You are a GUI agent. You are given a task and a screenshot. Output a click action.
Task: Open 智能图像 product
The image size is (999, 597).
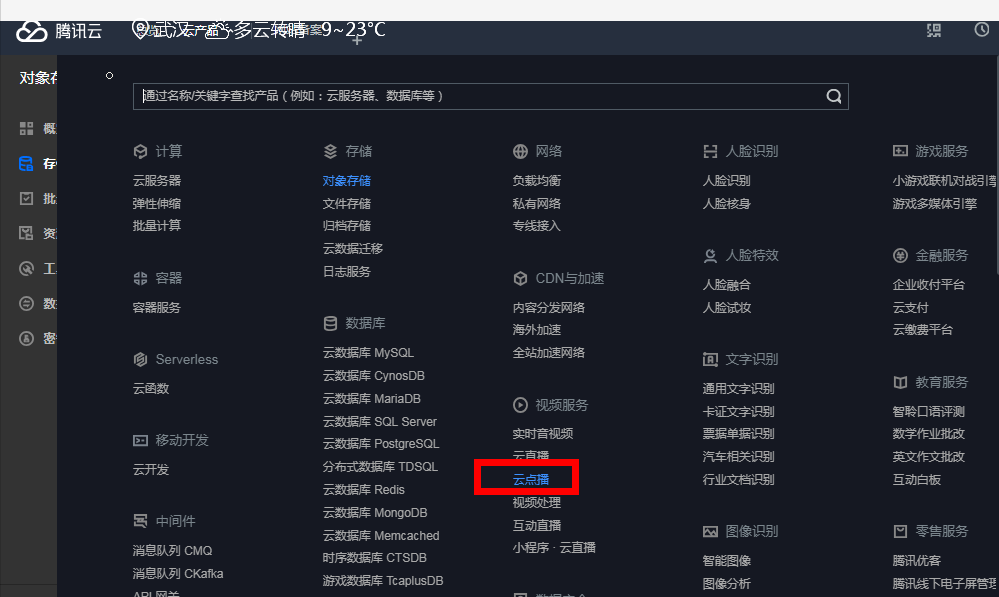[726, 561]
